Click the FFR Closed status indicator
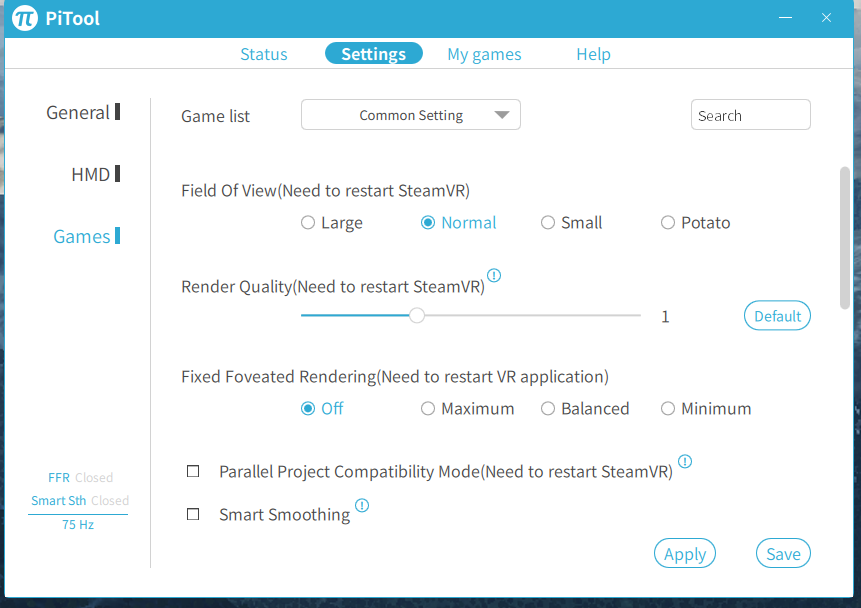 [80, 478]
